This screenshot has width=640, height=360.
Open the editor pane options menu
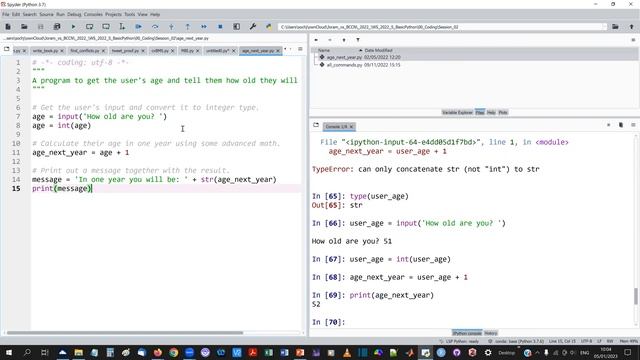pyautogui.click(x=300, y=49)
